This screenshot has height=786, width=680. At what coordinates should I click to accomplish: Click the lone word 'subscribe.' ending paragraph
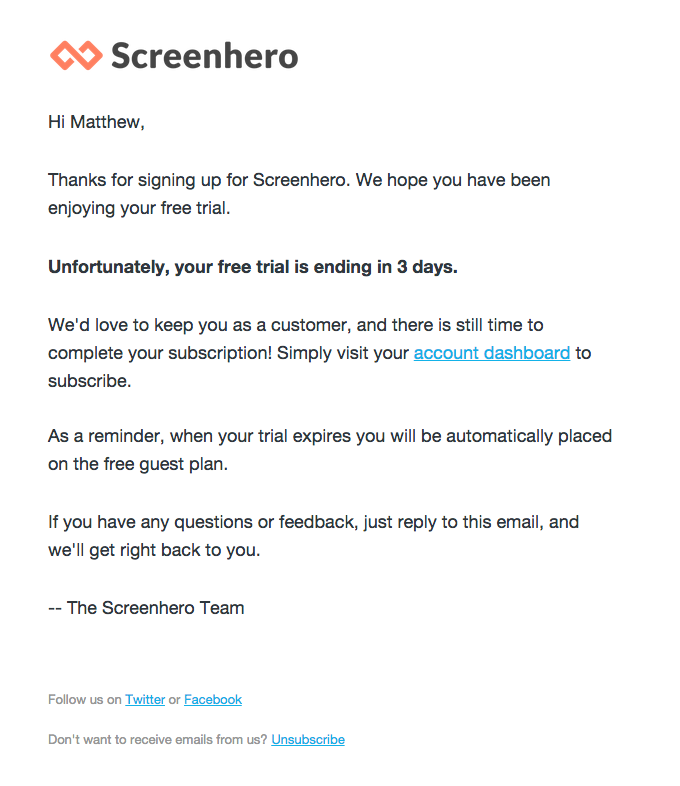pyautogui.click(x=89, y=381)
